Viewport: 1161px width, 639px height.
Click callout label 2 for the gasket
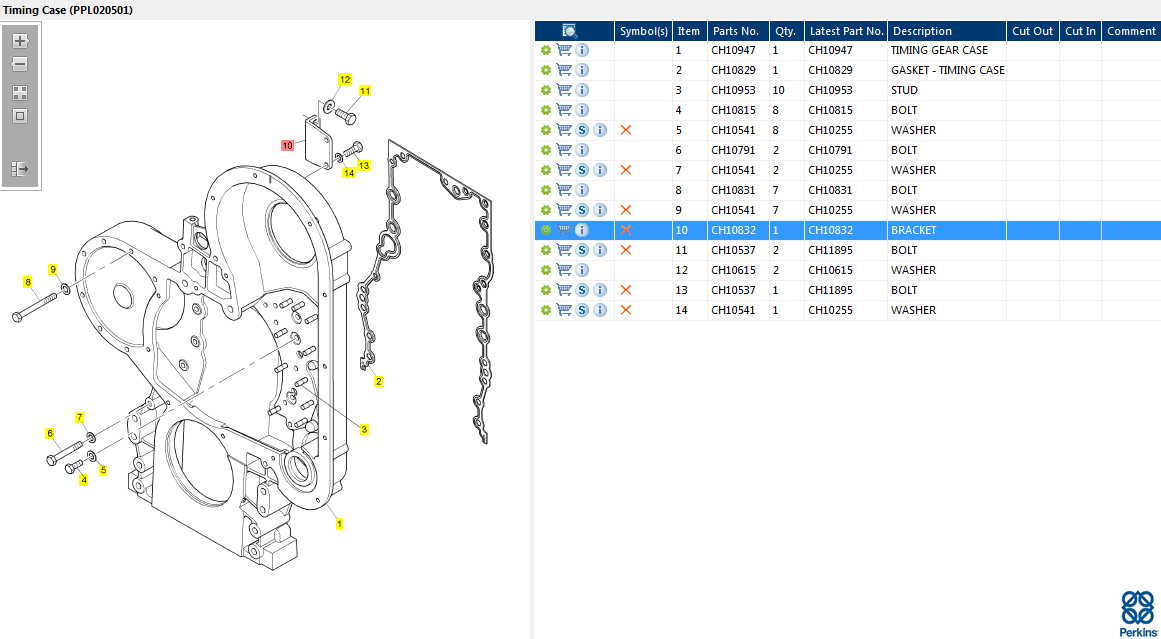tap(378, 381)
